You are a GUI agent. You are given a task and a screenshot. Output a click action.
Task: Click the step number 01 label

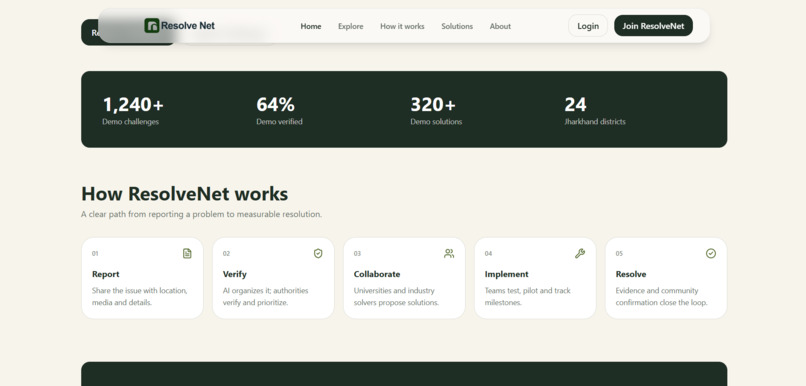click(x=95, y=253)
